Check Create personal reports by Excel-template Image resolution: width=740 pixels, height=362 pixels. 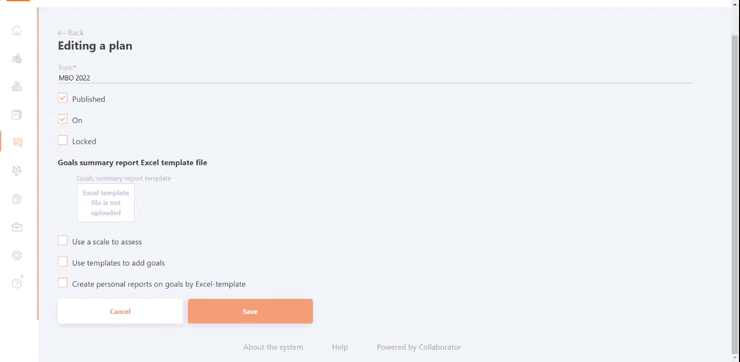(x=63, y=283)
